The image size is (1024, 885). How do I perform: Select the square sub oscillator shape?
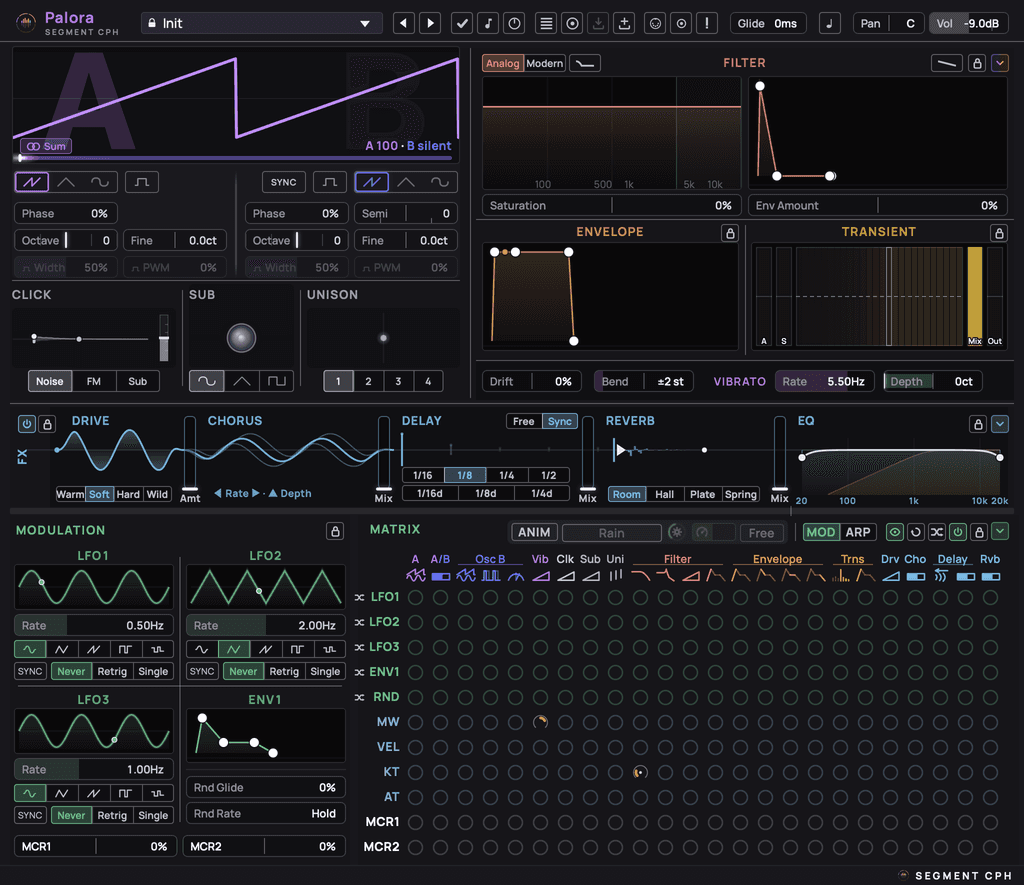[276, 381]
